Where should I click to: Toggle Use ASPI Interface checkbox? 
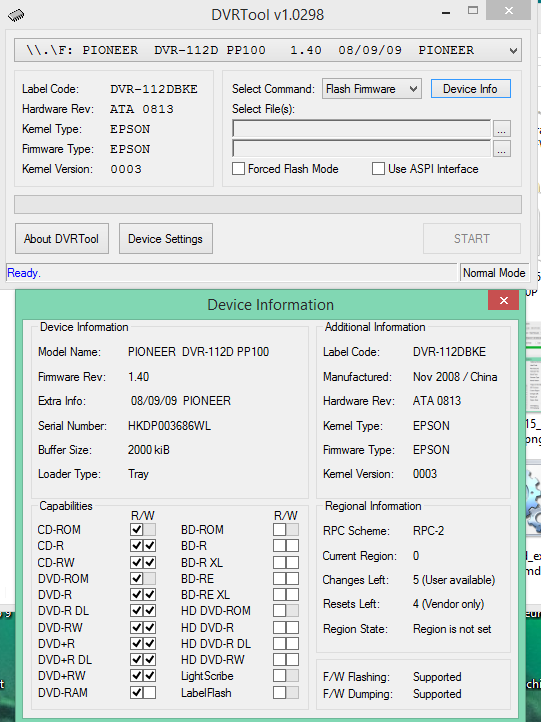378,169
